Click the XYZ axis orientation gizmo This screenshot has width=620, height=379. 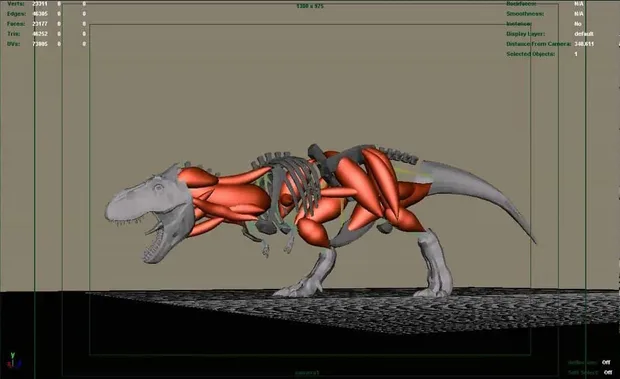[x=13, y=360]
